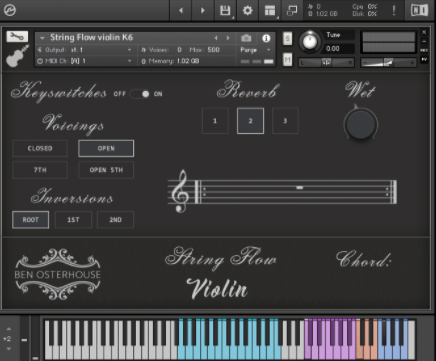Click the L/R pan slider
Screen dimensions: 436x361
tap(326, 62)
